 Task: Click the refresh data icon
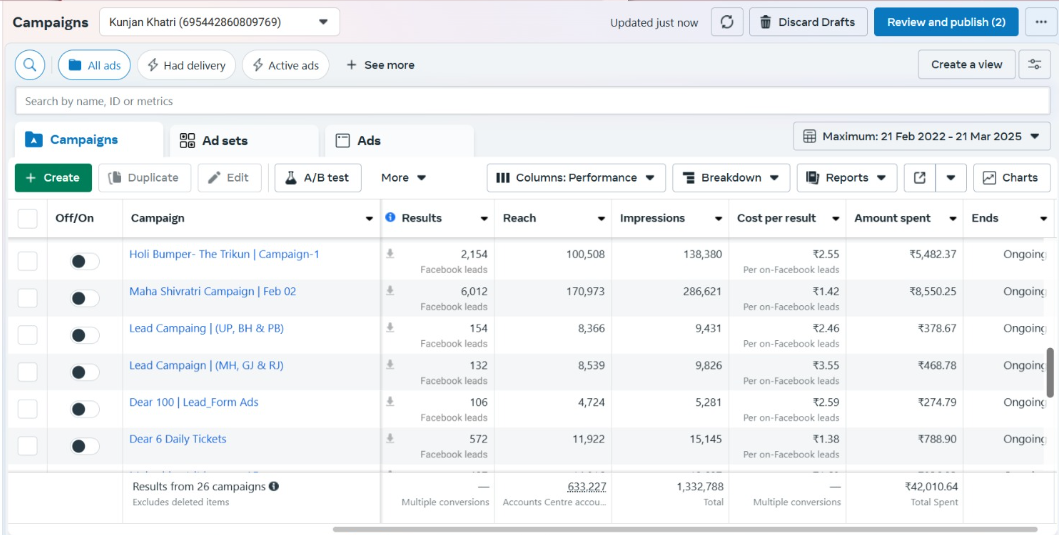point(726,22)
